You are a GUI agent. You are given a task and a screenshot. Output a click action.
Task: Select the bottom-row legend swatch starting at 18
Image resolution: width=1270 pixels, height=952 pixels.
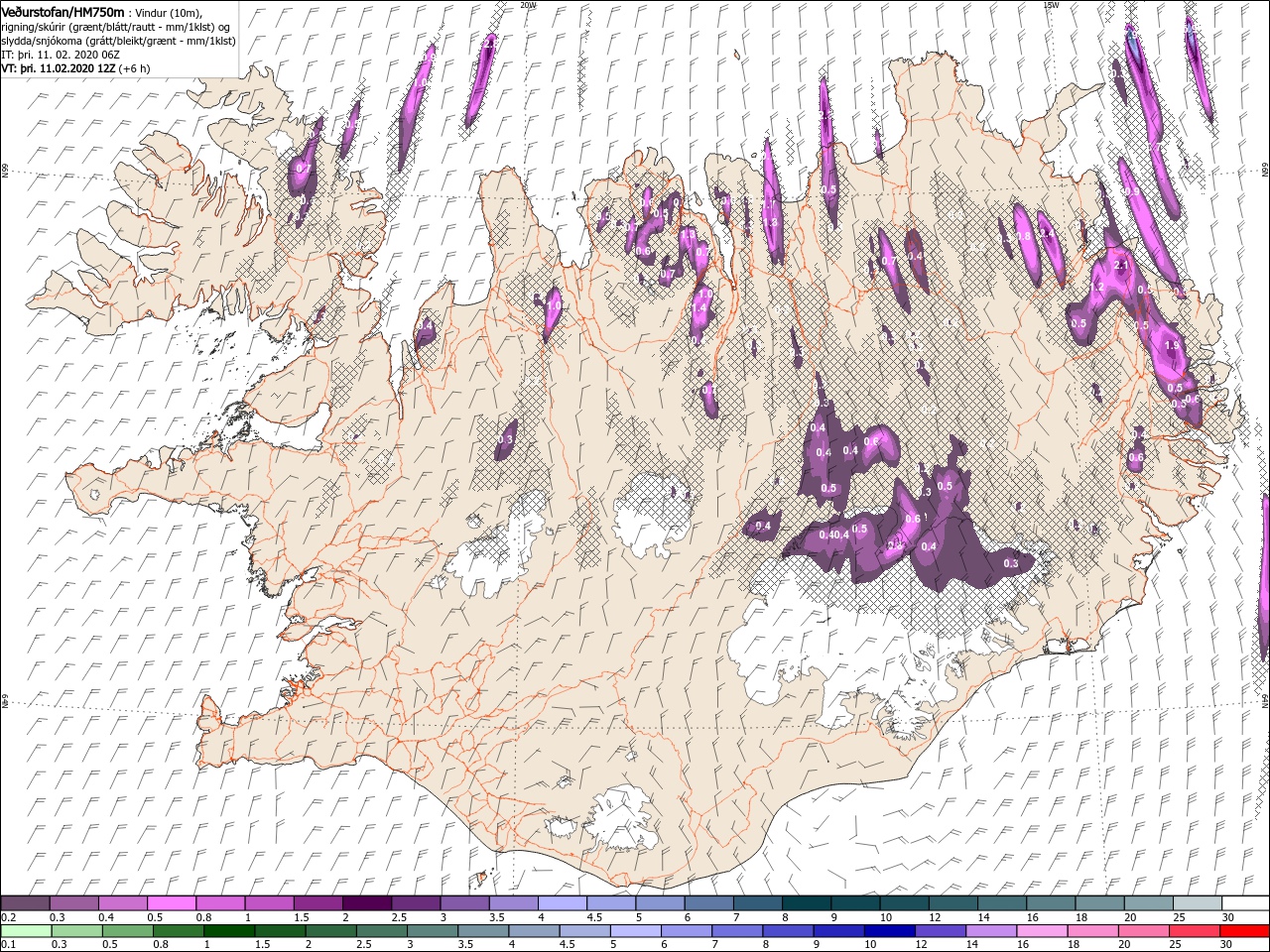pyautogui.click(x=1091, y=931)
